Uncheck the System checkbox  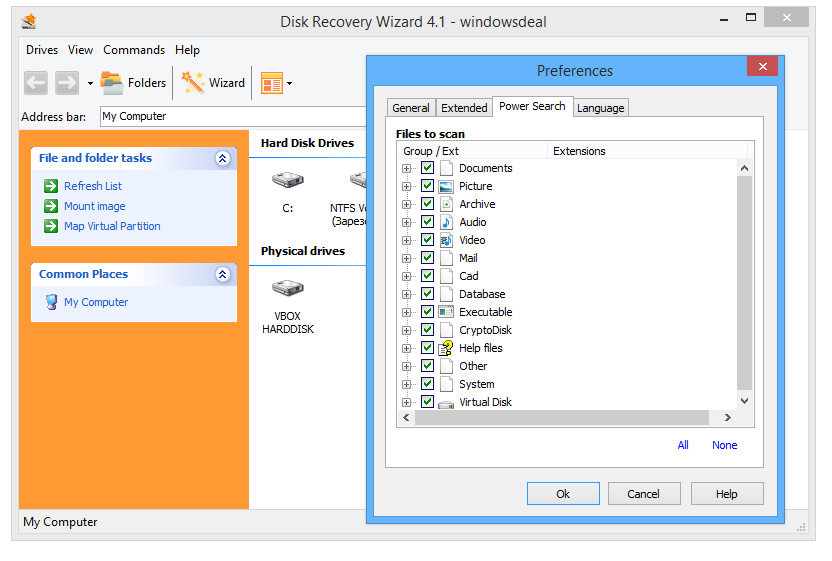click(427, 384)
